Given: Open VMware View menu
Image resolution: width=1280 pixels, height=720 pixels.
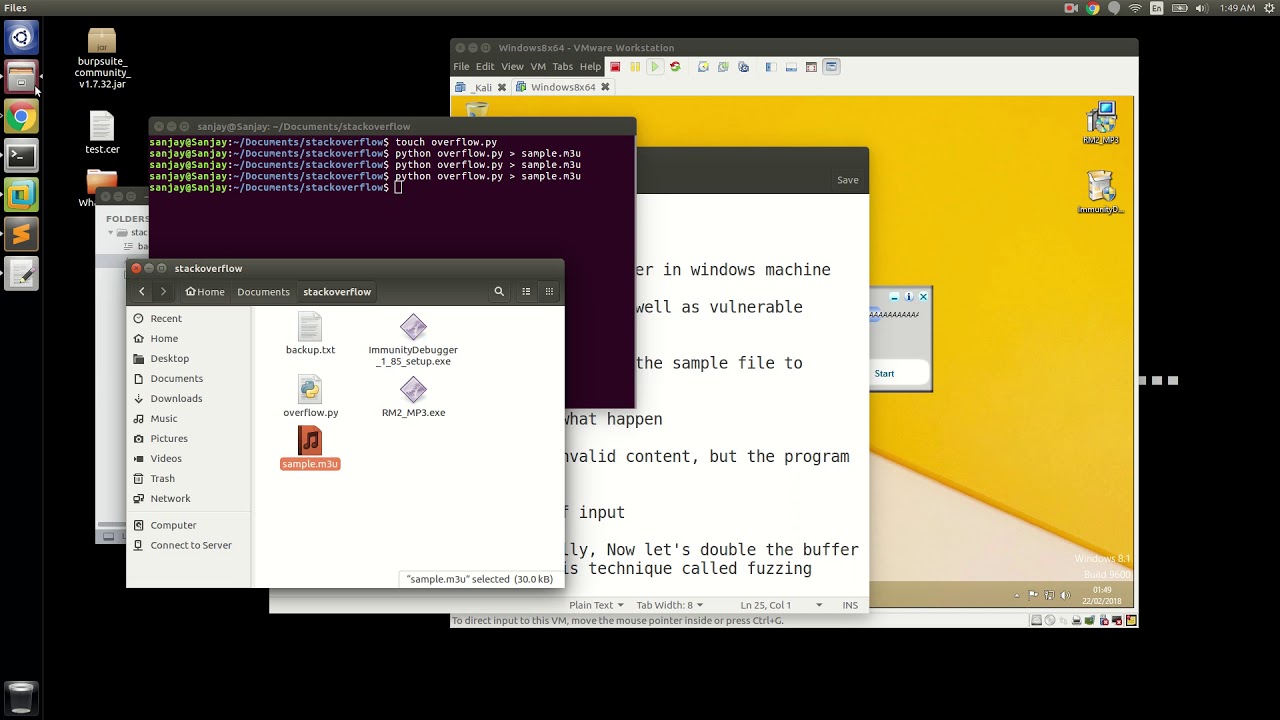Looking at the screenshot, I should [512, 67].
